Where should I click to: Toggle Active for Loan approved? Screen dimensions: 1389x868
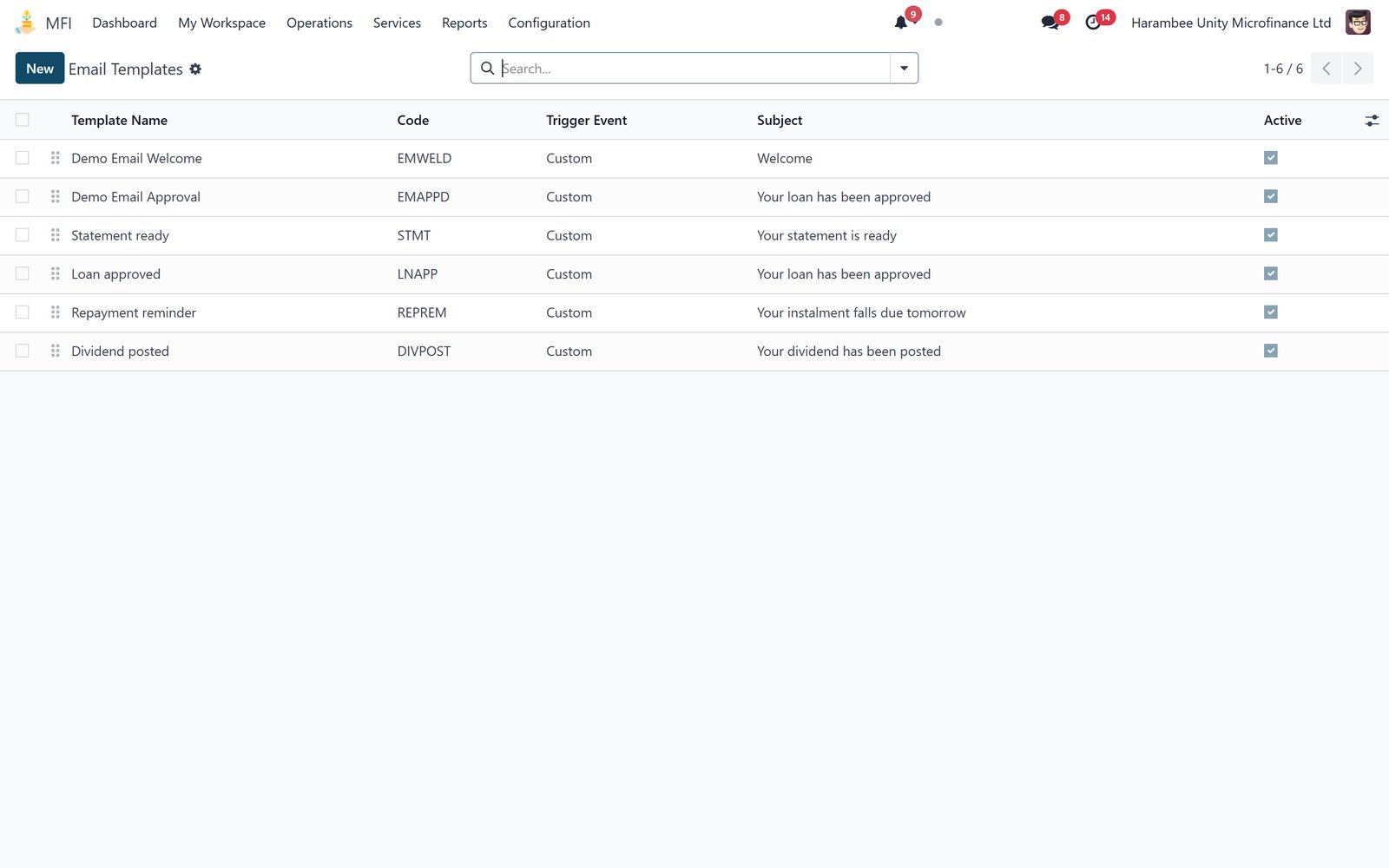point(1271,273)
